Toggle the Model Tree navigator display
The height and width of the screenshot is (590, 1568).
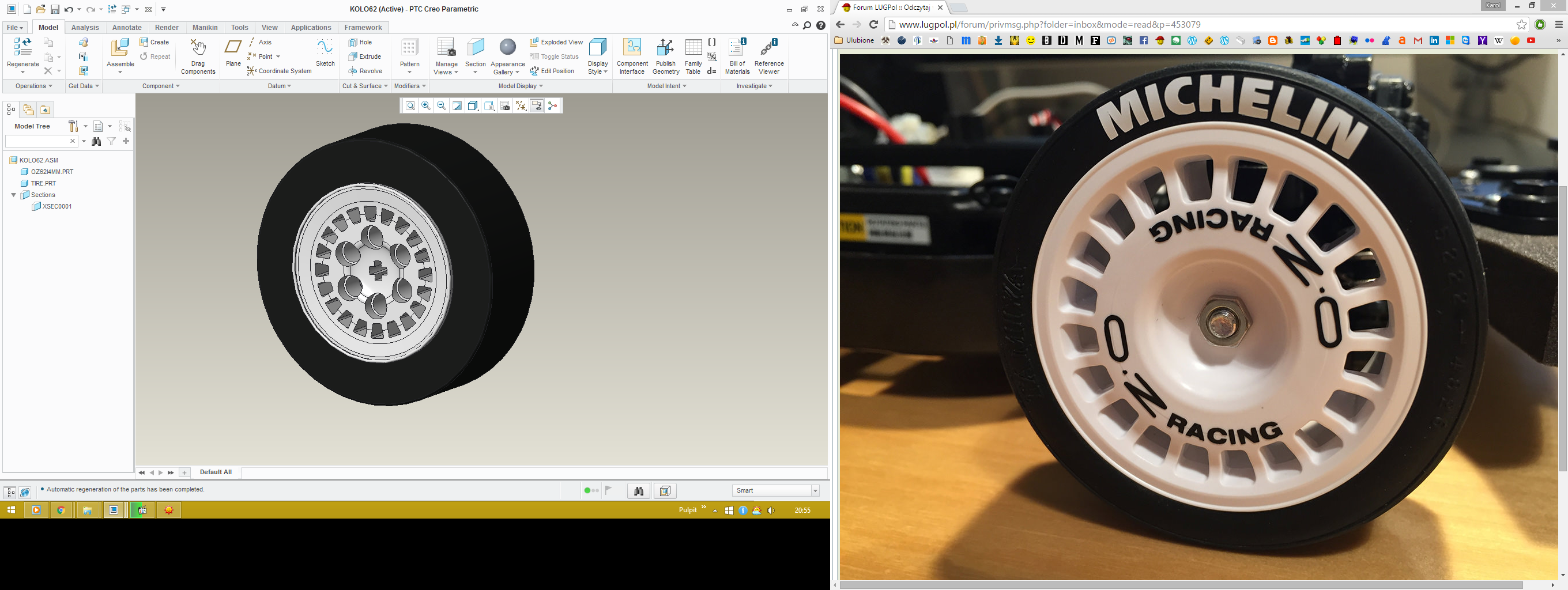pos(10,492)
